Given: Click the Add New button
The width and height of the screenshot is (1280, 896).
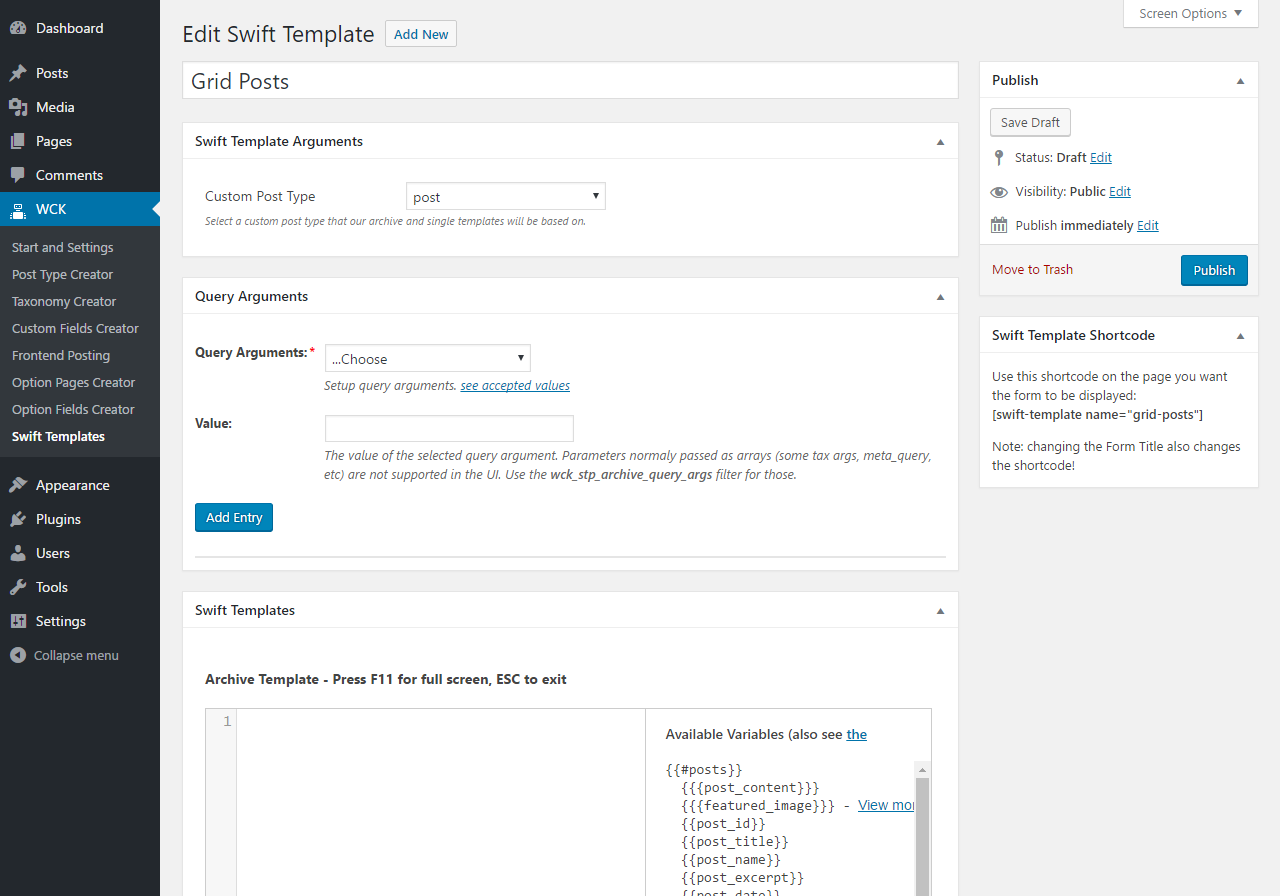Looking at the screenshot, I should [421, 34].
